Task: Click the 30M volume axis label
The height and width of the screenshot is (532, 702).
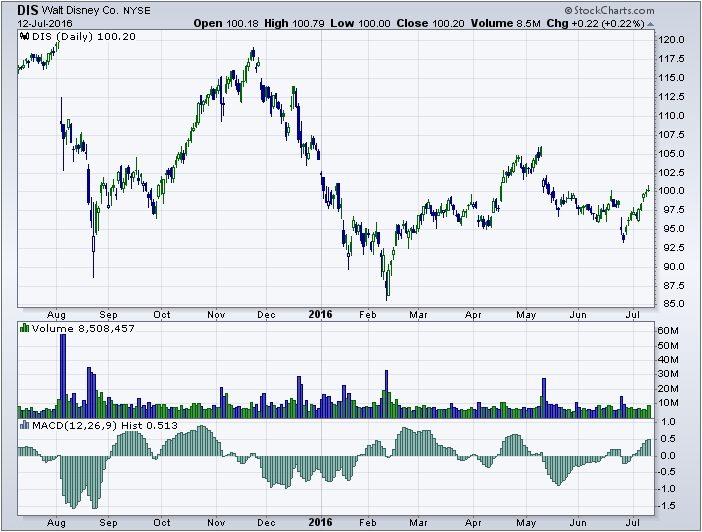Action: coord(668,374)
